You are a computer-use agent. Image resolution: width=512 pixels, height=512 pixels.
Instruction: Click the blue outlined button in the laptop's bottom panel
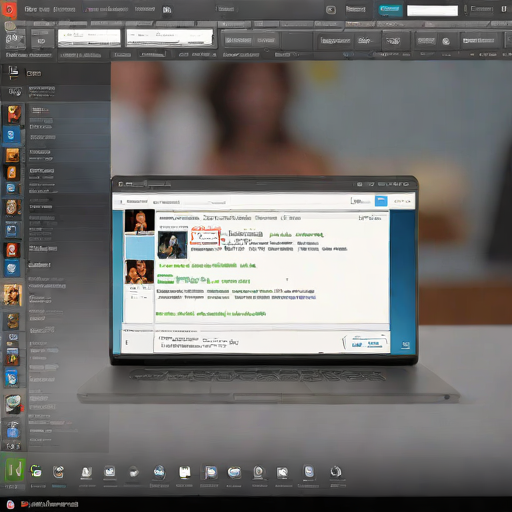[x=366, y=343]
